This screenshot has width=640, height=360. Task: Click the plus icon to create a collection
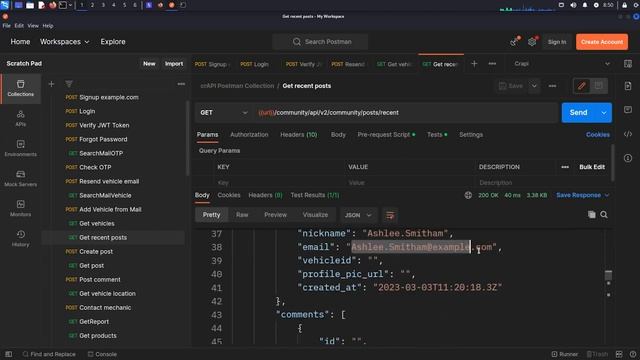coord(51,84)
